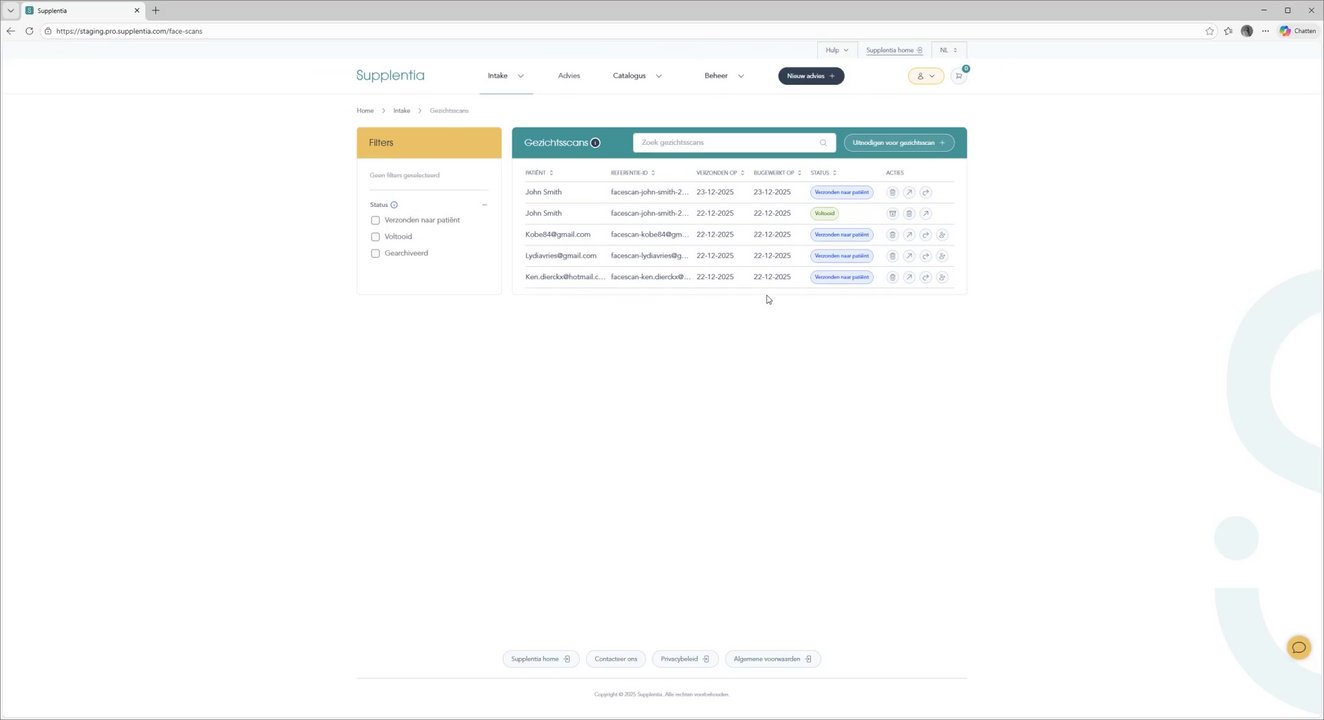Delete the Voltooid John Smith scan
The image size is (1324, 720).
coord(909,213)
